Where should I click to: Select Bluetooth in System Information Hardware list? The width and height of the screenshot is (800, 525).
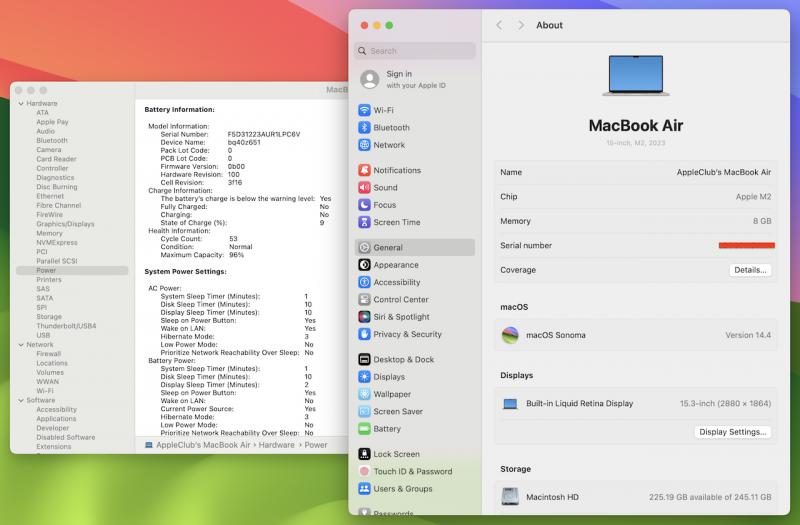click(52, 140)
